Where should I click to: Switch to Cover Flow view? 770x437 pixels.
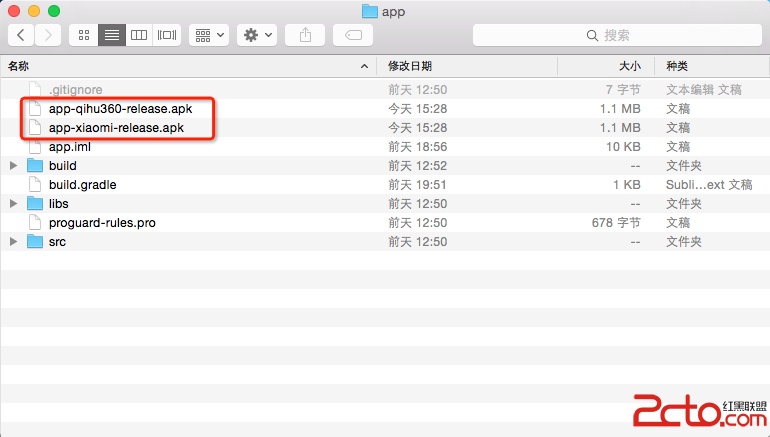pyautogui.click(x=167, y=35)
